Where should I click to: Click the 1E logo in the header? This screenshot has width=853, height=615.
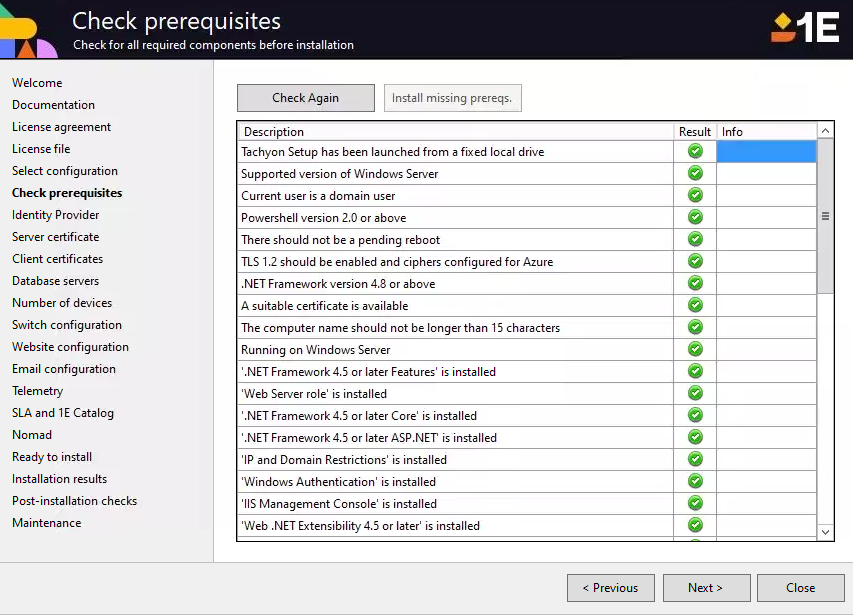pyautogui.click(x=804, y=27)
